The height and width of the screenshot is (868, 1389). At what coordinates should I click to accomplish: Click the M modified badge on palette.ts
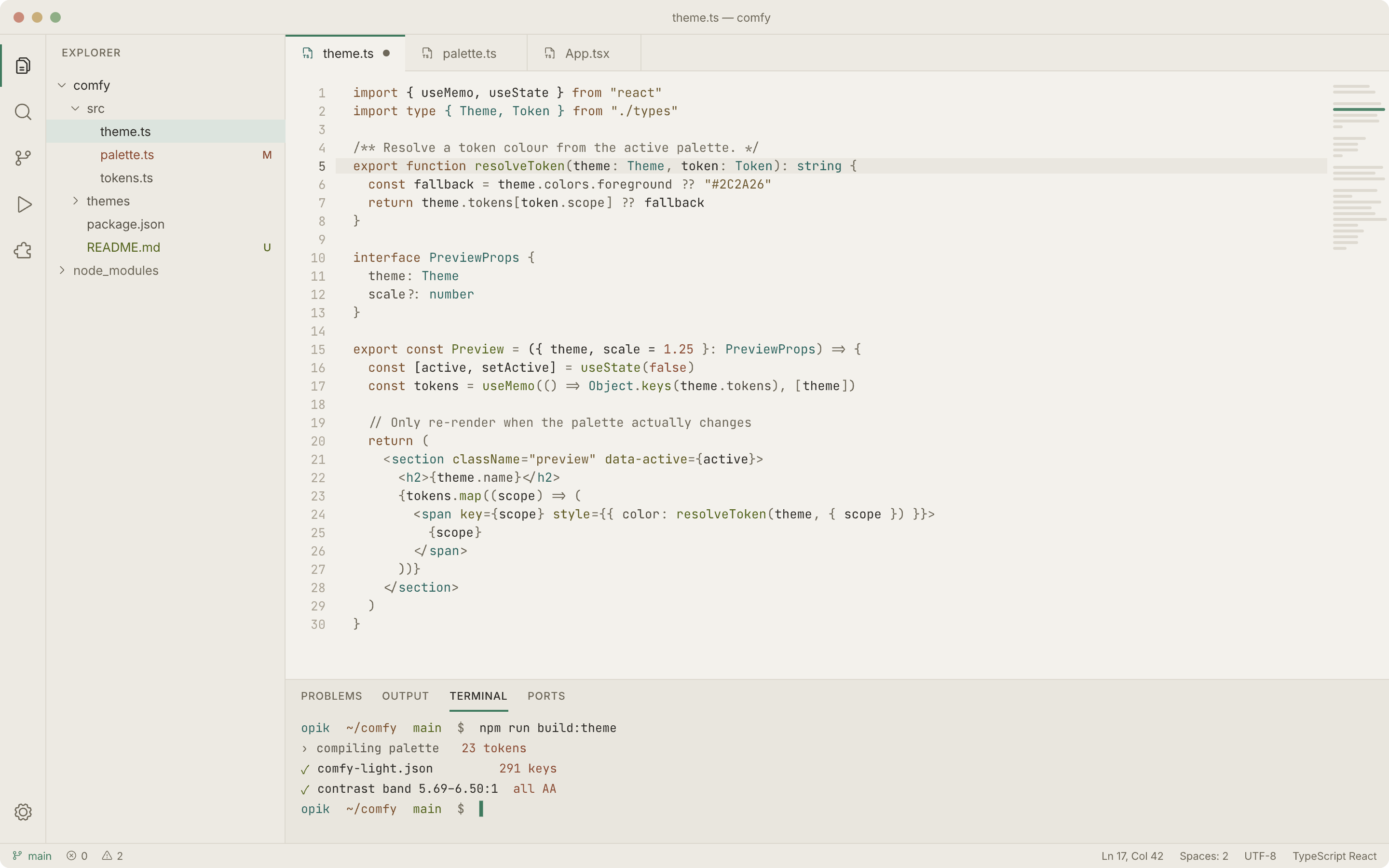267,155
